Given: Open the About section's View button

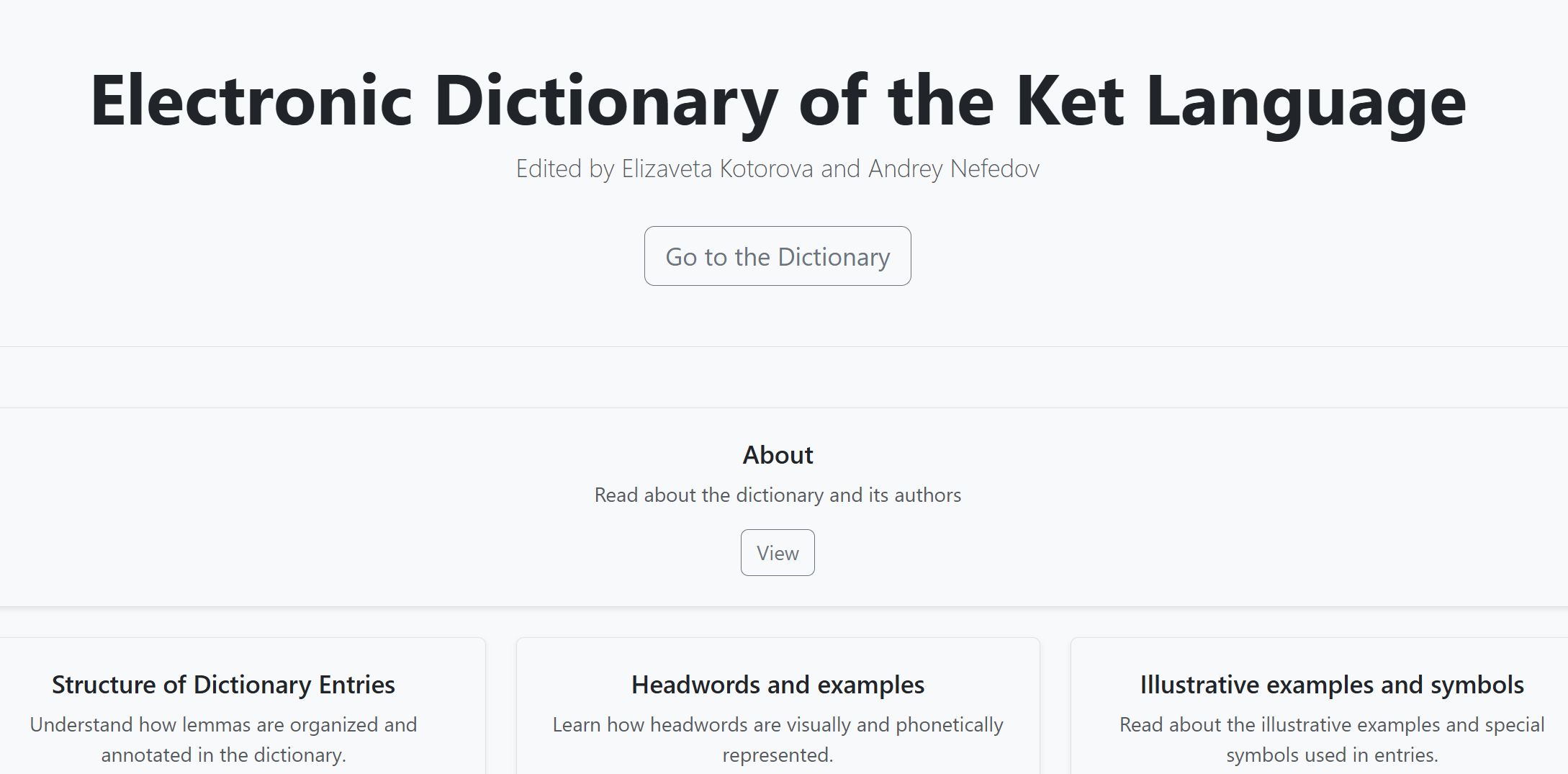Looking at the screenshot, I should point(778,553).
